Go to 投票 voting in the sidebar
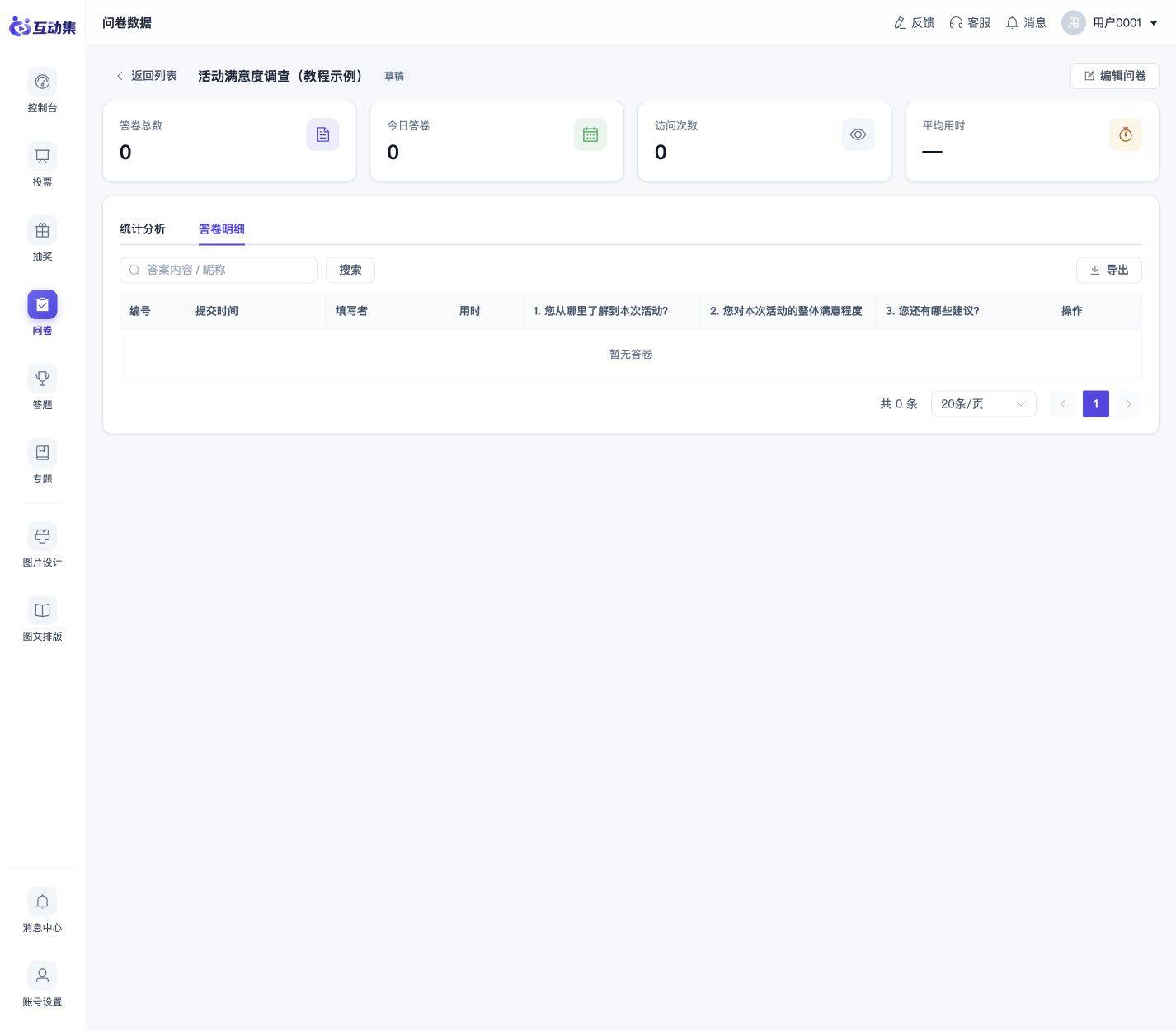Screen dimensions: 1176x1031 click(x=42, y=156)
